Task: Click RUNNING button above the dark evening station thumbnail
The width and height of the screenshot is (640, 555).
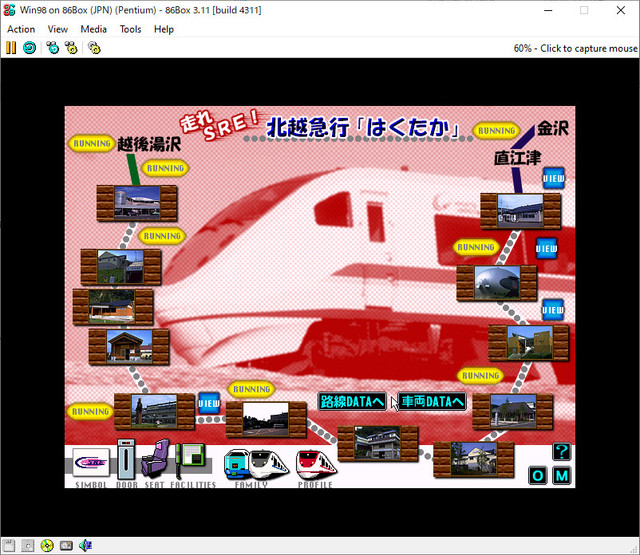Action: coord(251,389)
